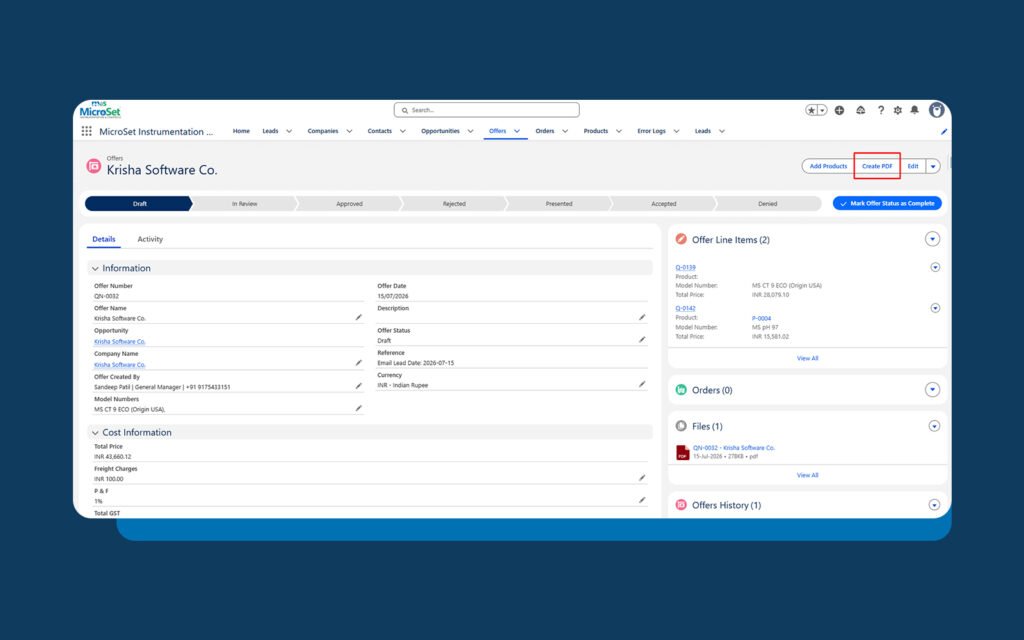This screenshot has width=1024, height=640.
Task: Select the In Review path stage
Action: click(x=244, y=204)
